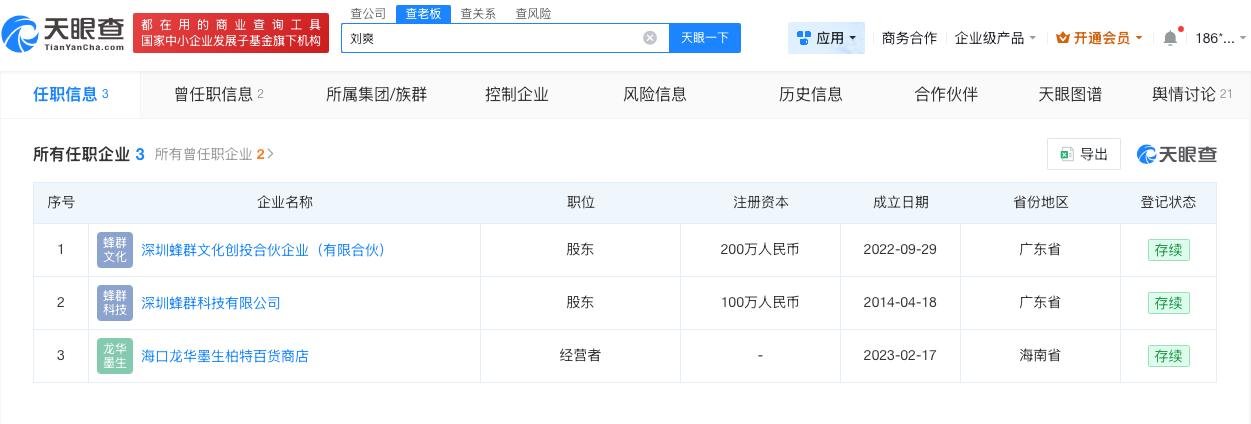Select the 查老板 search tab
The width and height of the screenshot is (1251, 424).
[x=422, y=13]
